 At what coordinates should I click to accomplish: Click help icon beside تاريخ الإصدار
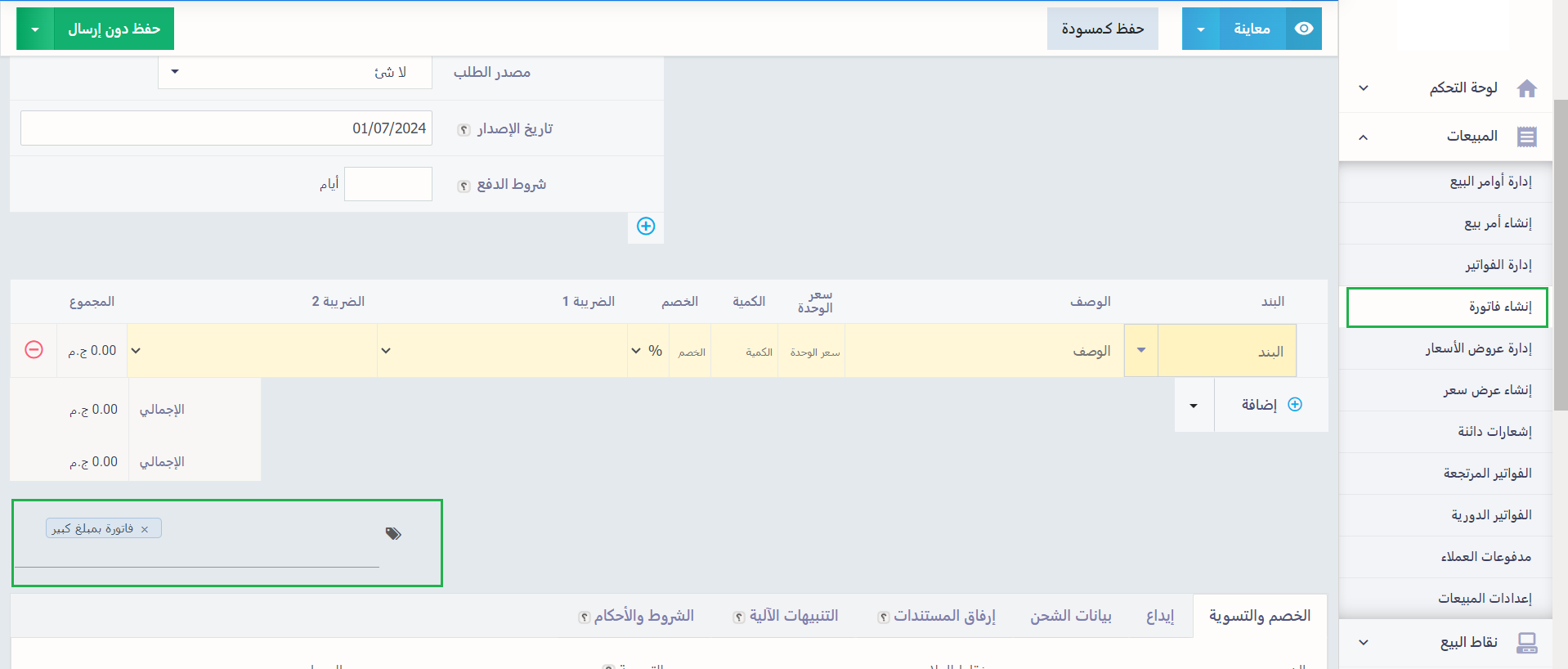pyautogui.click(x=464, y=130)
